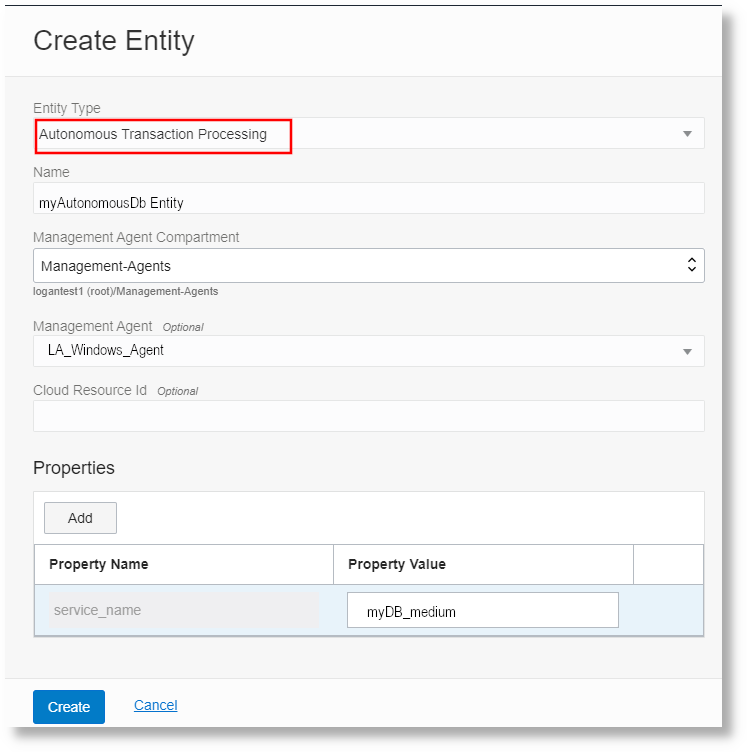
Task: Open the Entity Type dropdown arrow
Action: [x=687, y=134]
